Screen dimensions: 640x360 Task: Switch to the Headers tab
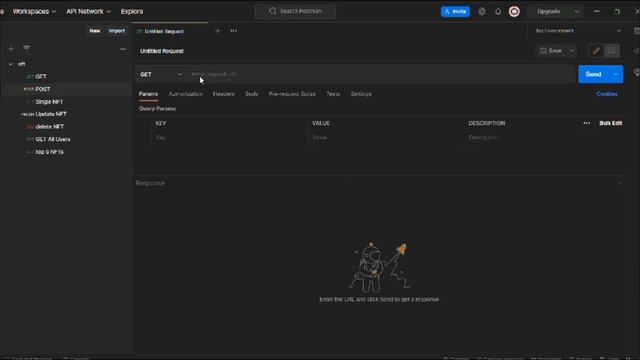point(223,94)
